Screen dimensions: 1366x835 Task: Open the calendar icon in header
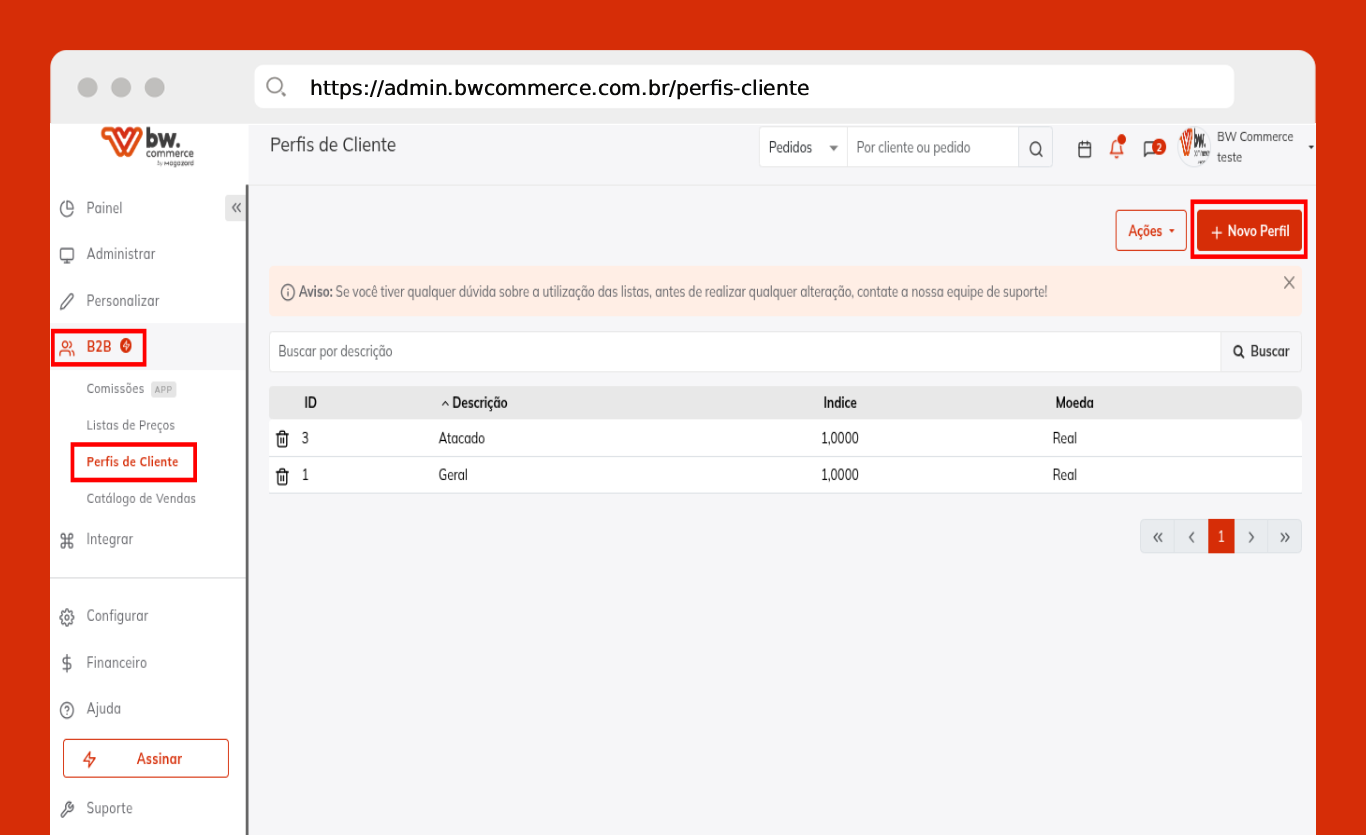[x=1084, y=149]
